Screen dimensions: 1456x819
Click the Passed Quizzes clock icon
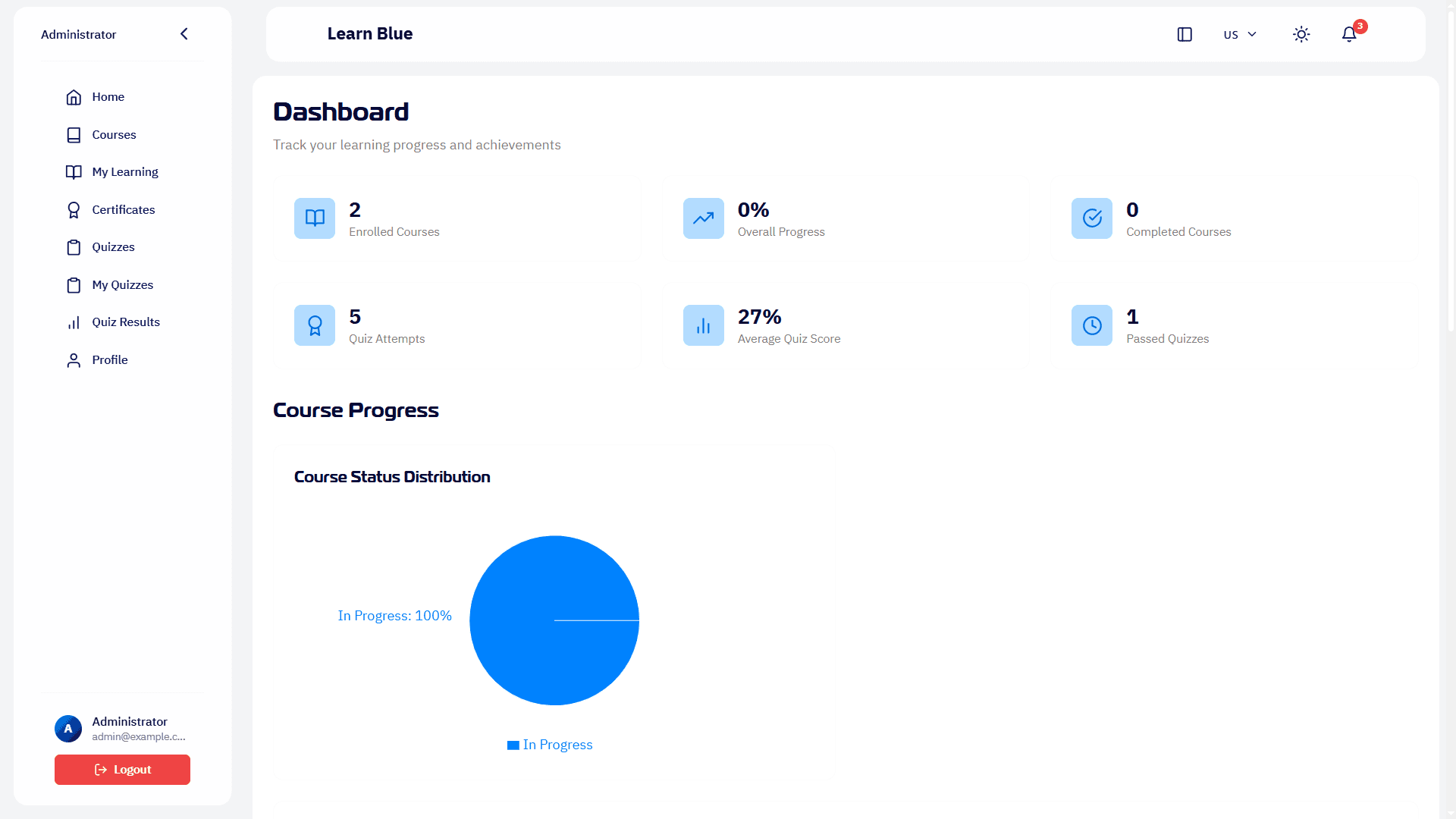(1092, 325)
